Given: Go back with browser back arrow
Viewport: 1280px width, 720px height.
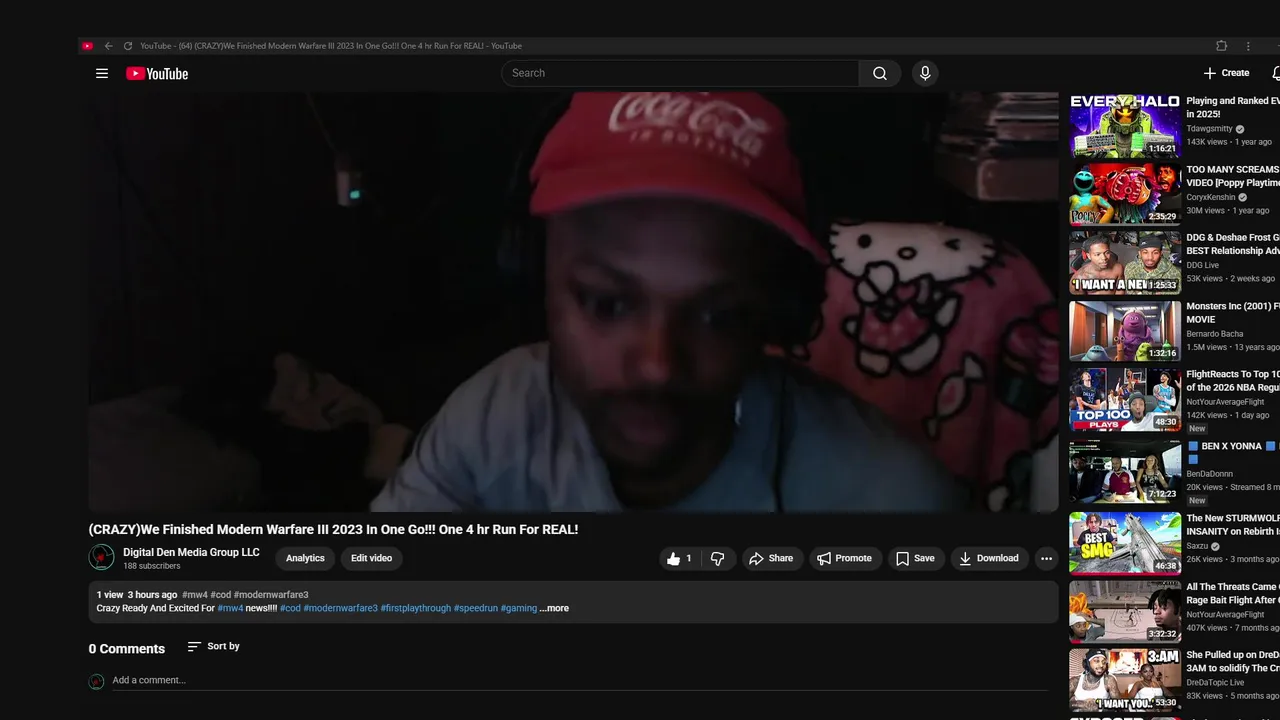Looking at the screenshot, I should click(109, 46).
